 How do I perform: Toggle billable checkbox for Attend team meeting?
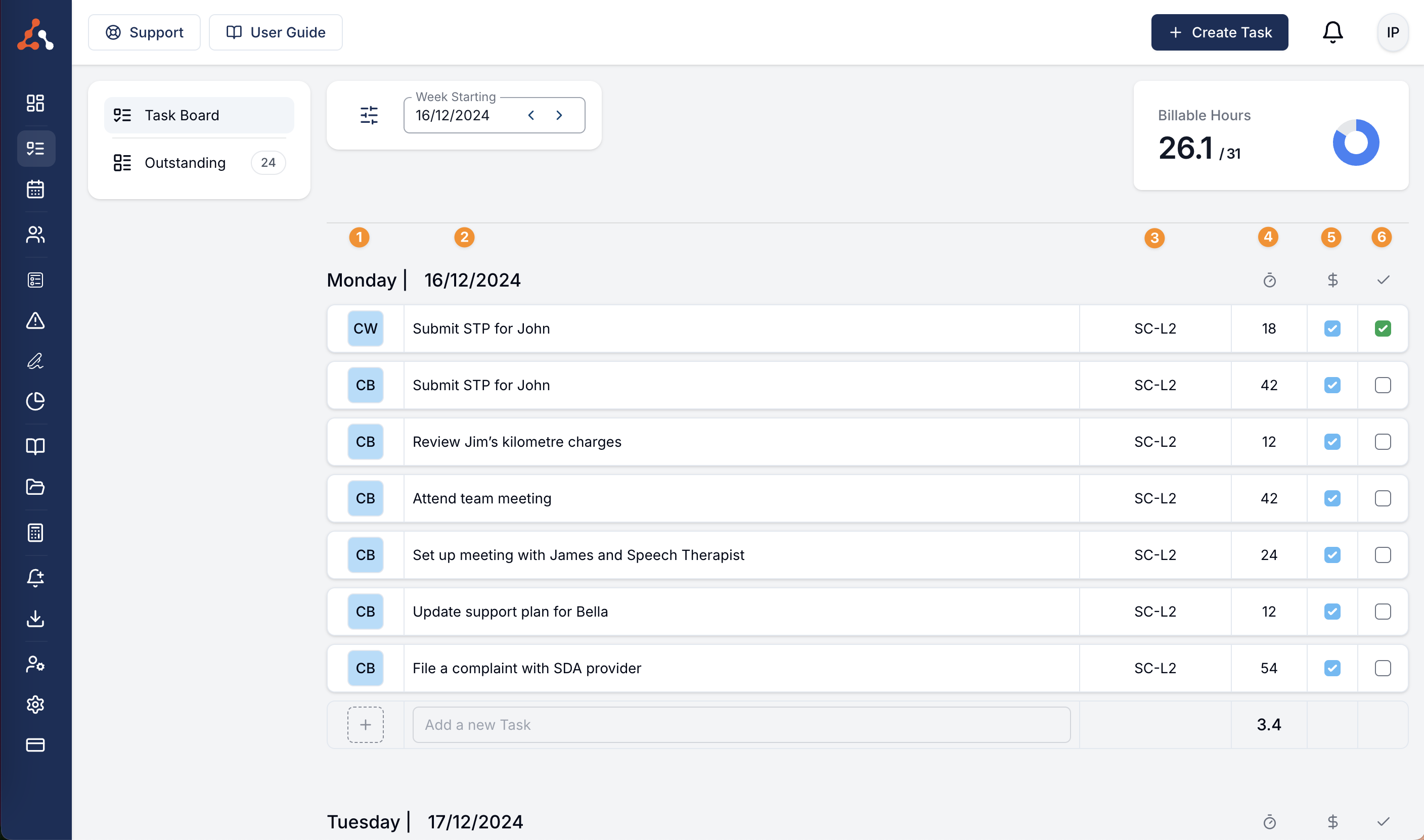(1332, 498)
